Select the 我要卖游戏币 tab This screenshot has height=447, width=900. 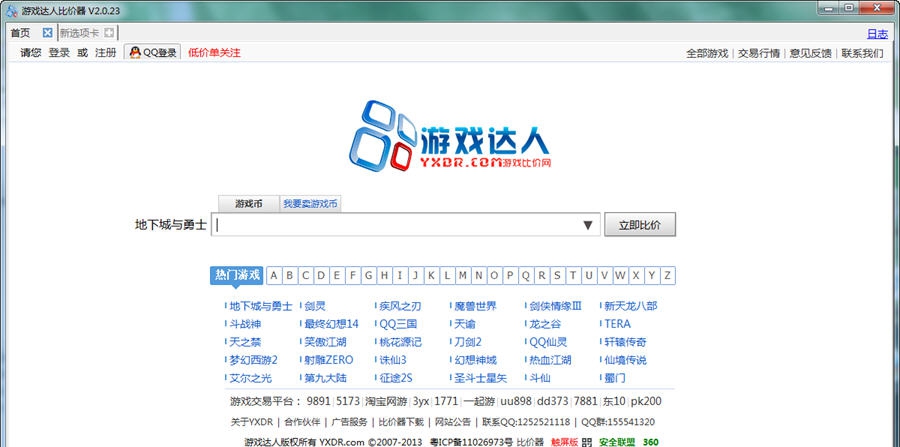tap(310, 204)
